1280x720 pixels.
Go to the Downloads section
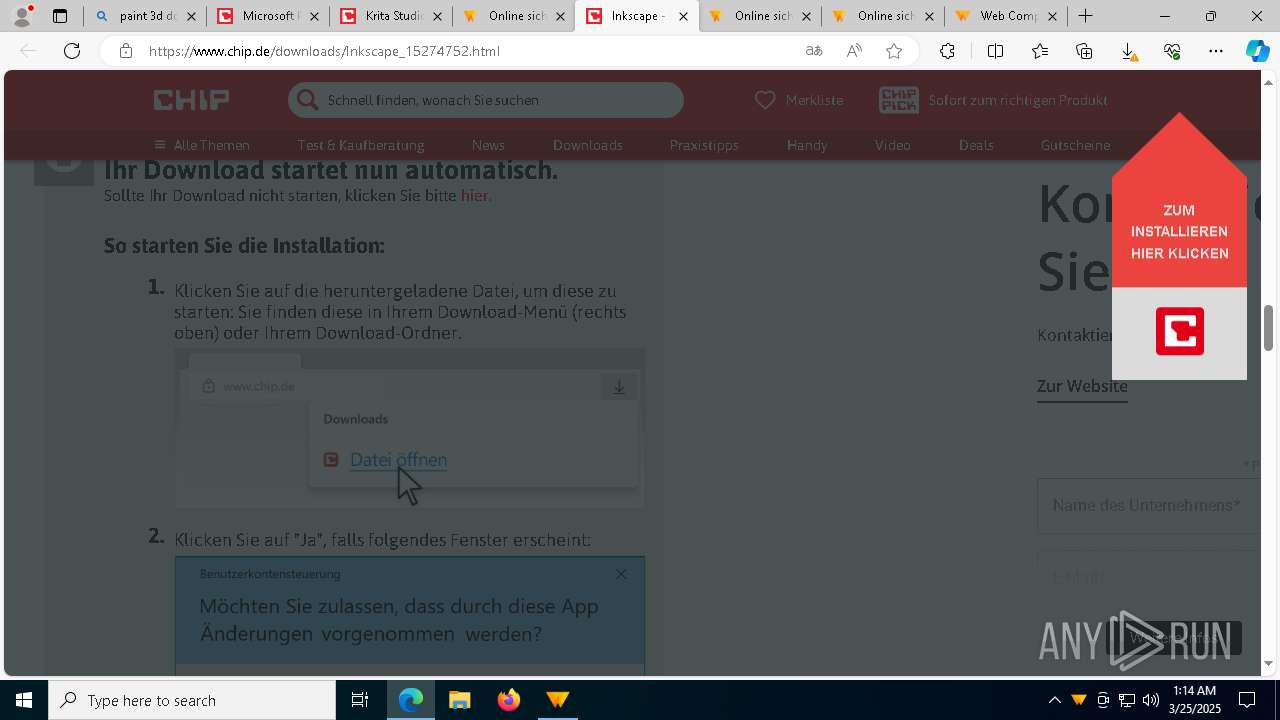588,145
